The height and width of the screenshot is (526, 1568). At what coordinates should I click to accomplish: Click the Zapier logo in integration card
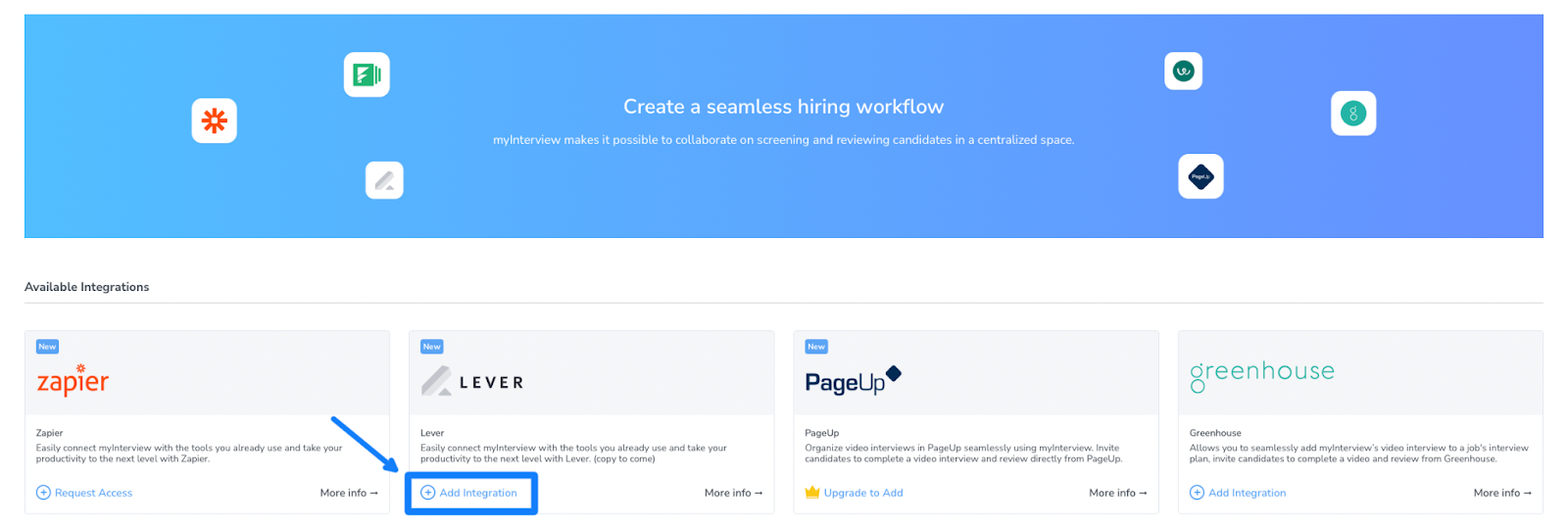(x=73, y=380)
